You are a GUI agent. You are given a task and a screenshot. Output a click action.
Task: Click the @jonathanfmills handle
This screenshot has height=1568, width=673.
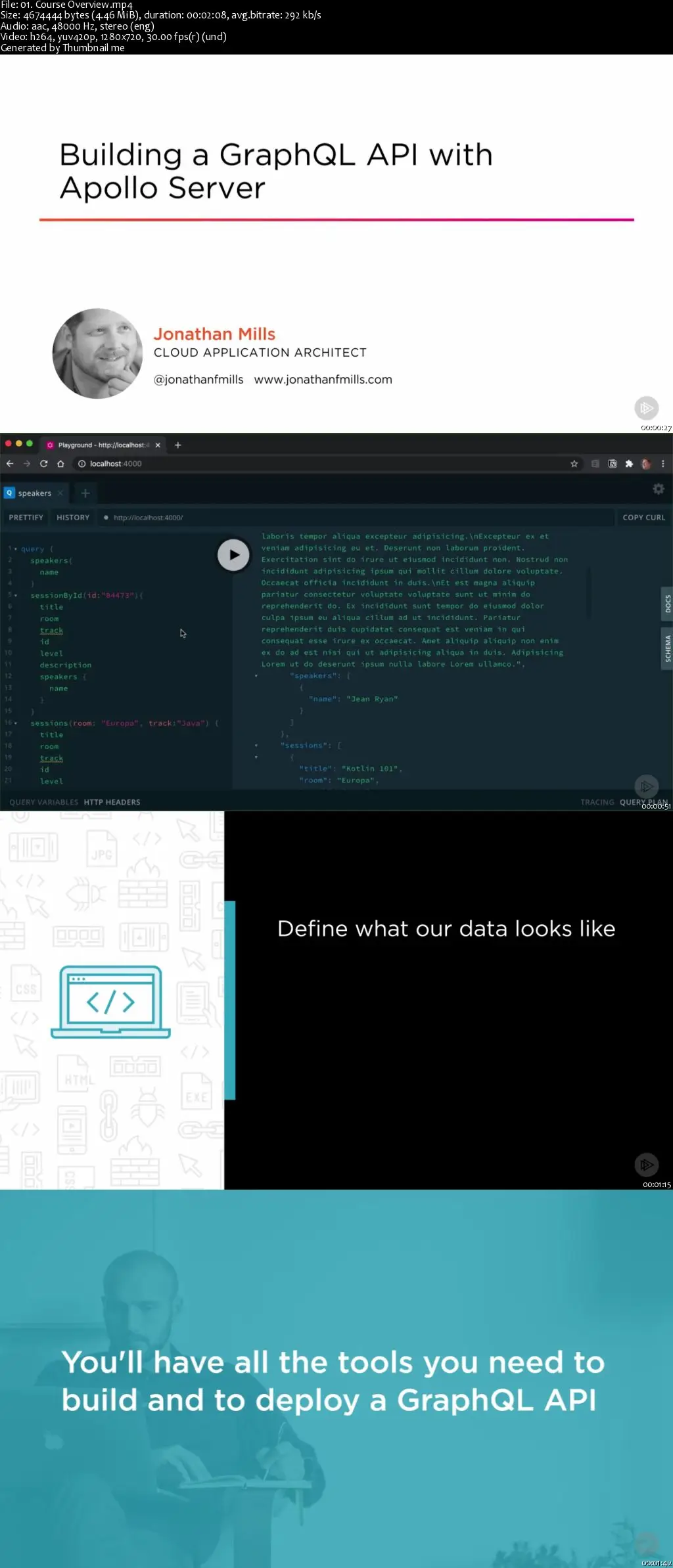(x=198, y=380)
